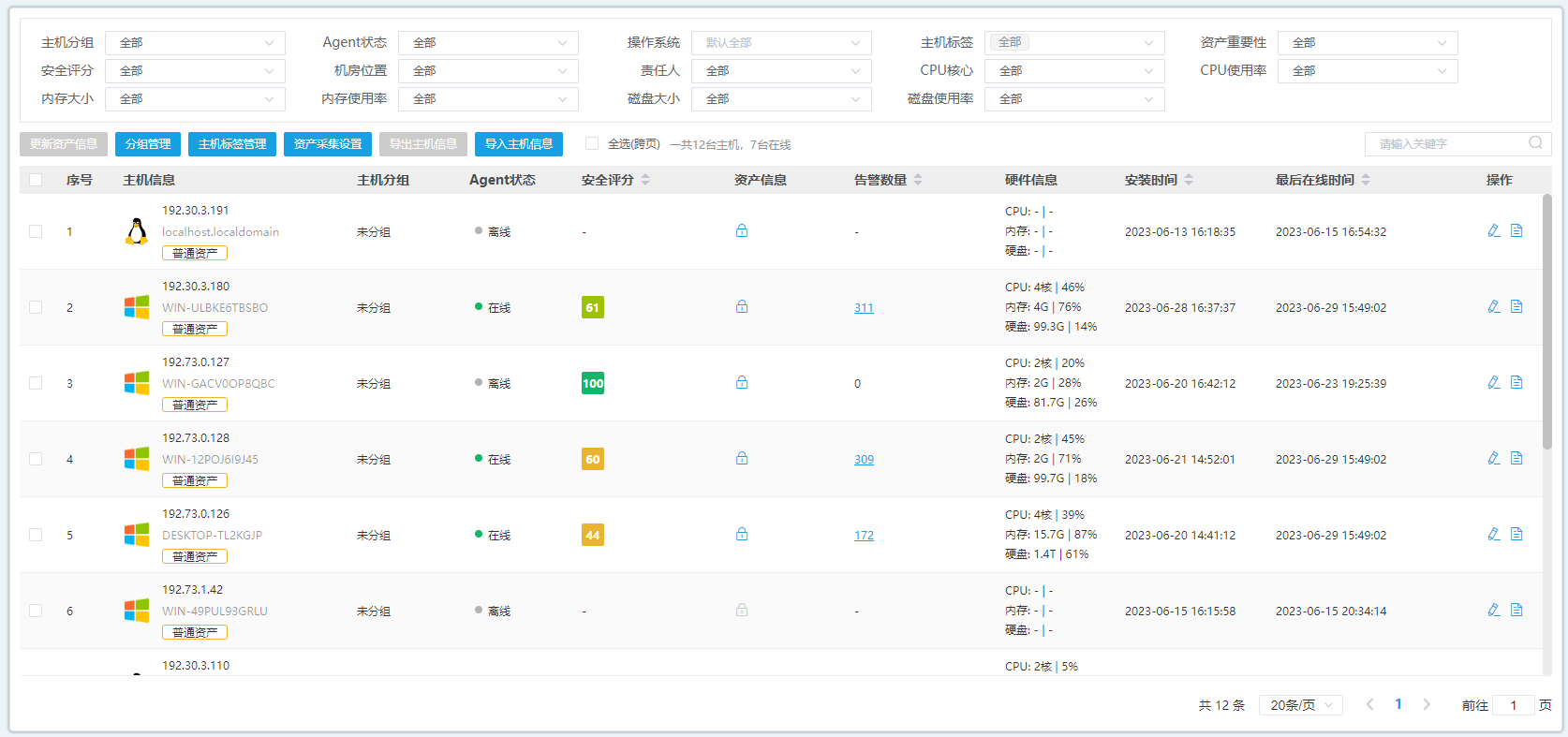
Task: Sort by security score arrows
Action: point(645,180)
